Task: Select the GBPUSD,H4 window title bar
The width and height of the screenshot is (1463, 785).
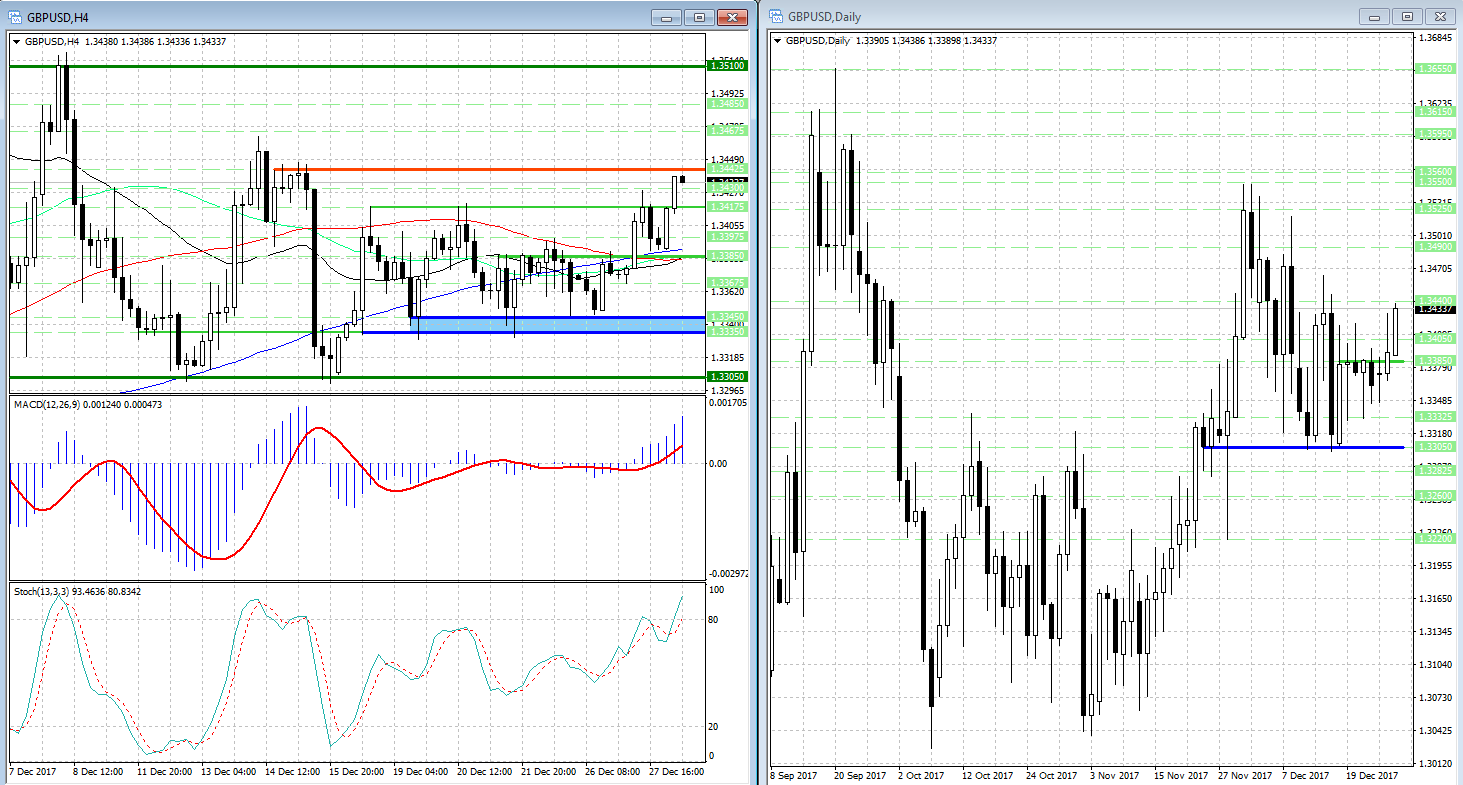Action: point(350,17)
